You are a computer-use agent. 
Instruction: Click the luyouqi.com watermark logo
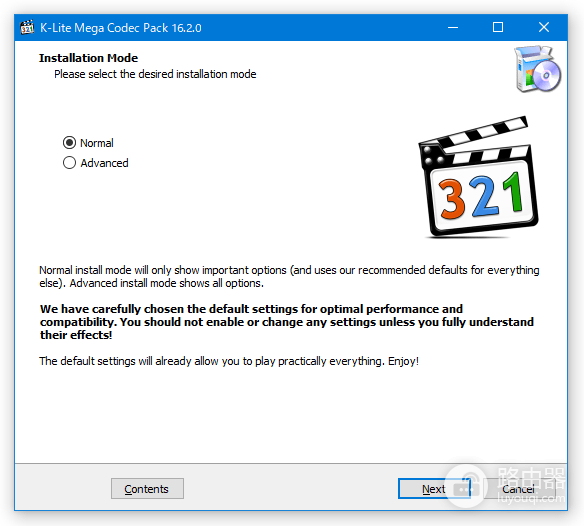pos(505,485)
